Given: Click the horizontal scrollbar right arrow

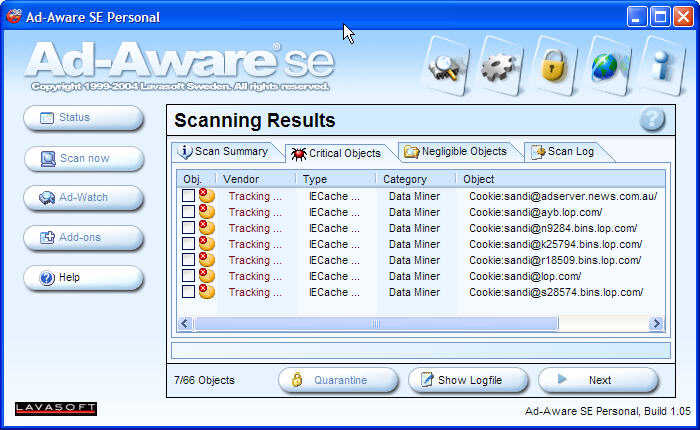Looking at the screenshot, I should click(x=656, y=323).
